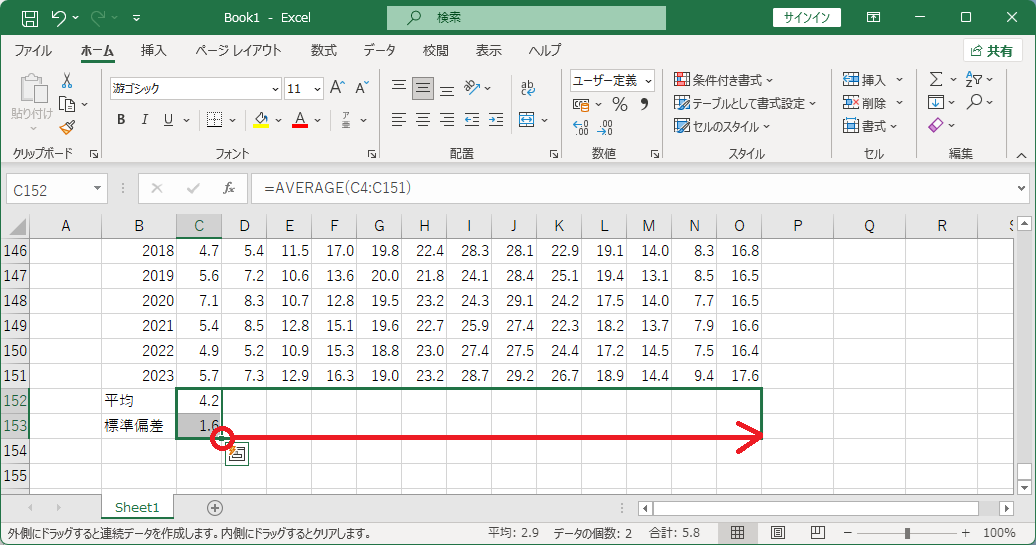
Task: Collapse the ribbon with chevron
Action: [x=1021, y=155]
